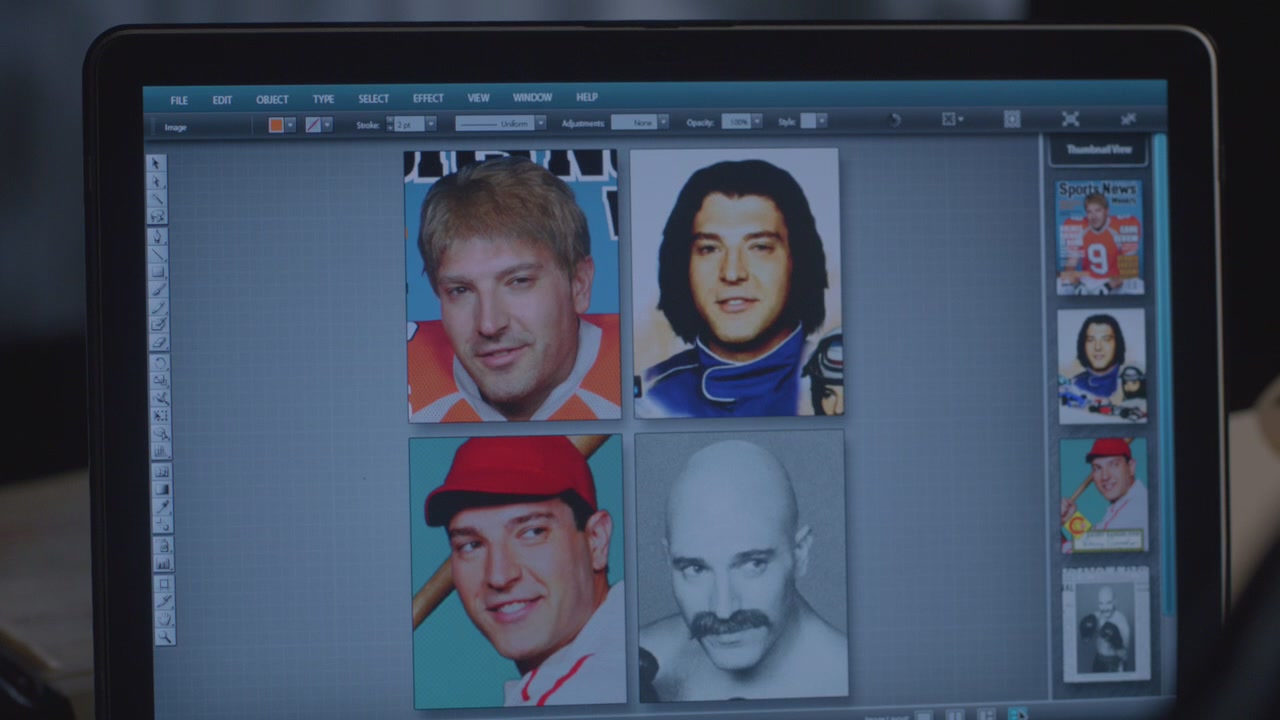
Task: Click the stroke swatch with red slash
Action: click(313, 125)
